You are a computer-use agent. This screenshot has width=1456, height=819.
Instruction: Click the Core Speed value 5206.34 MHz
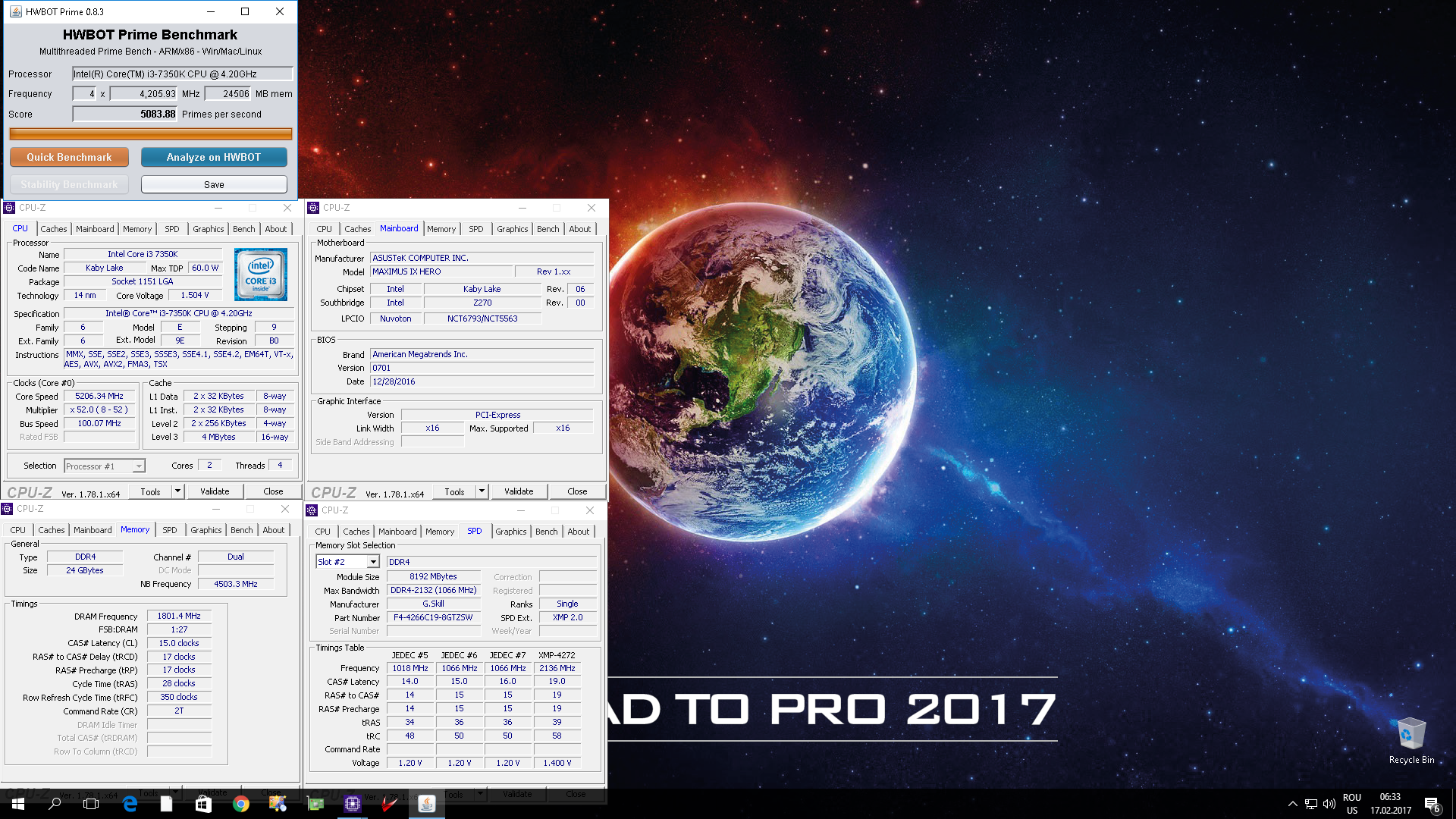click(99, 396)
